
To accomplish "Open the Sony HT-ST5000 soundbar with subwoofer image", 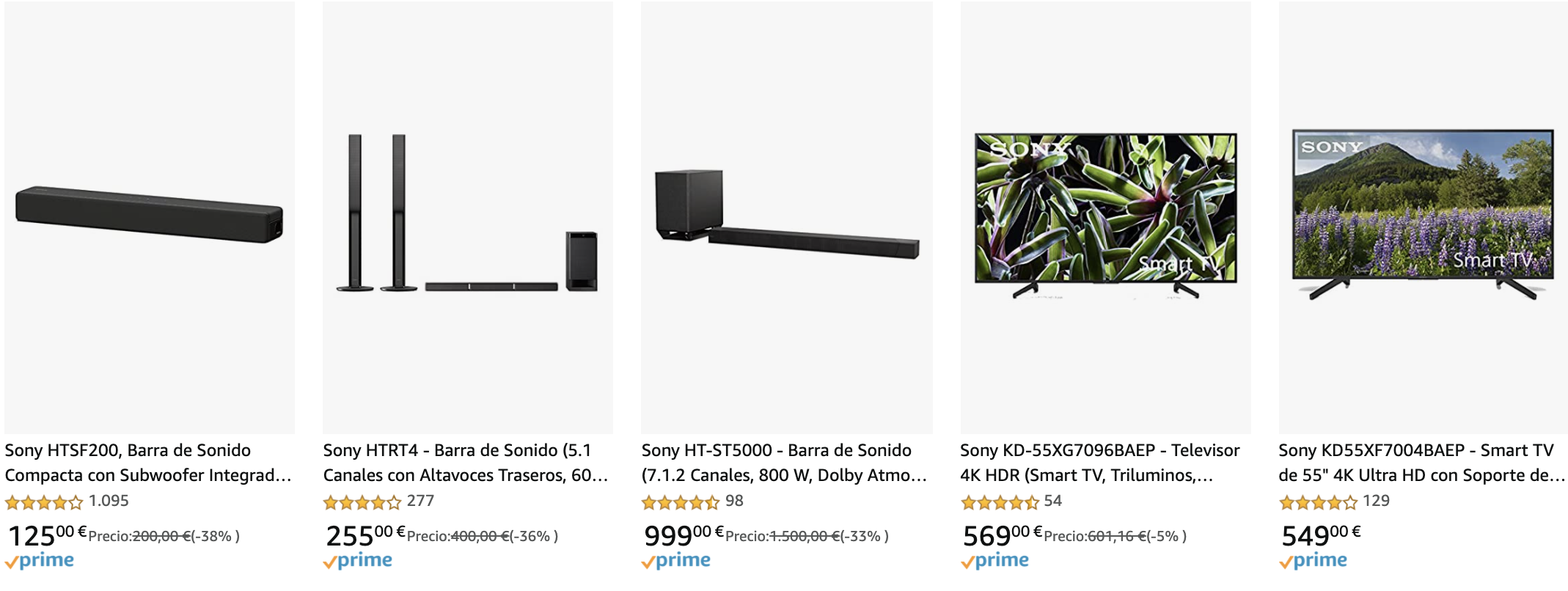I will tap(787, 217).
